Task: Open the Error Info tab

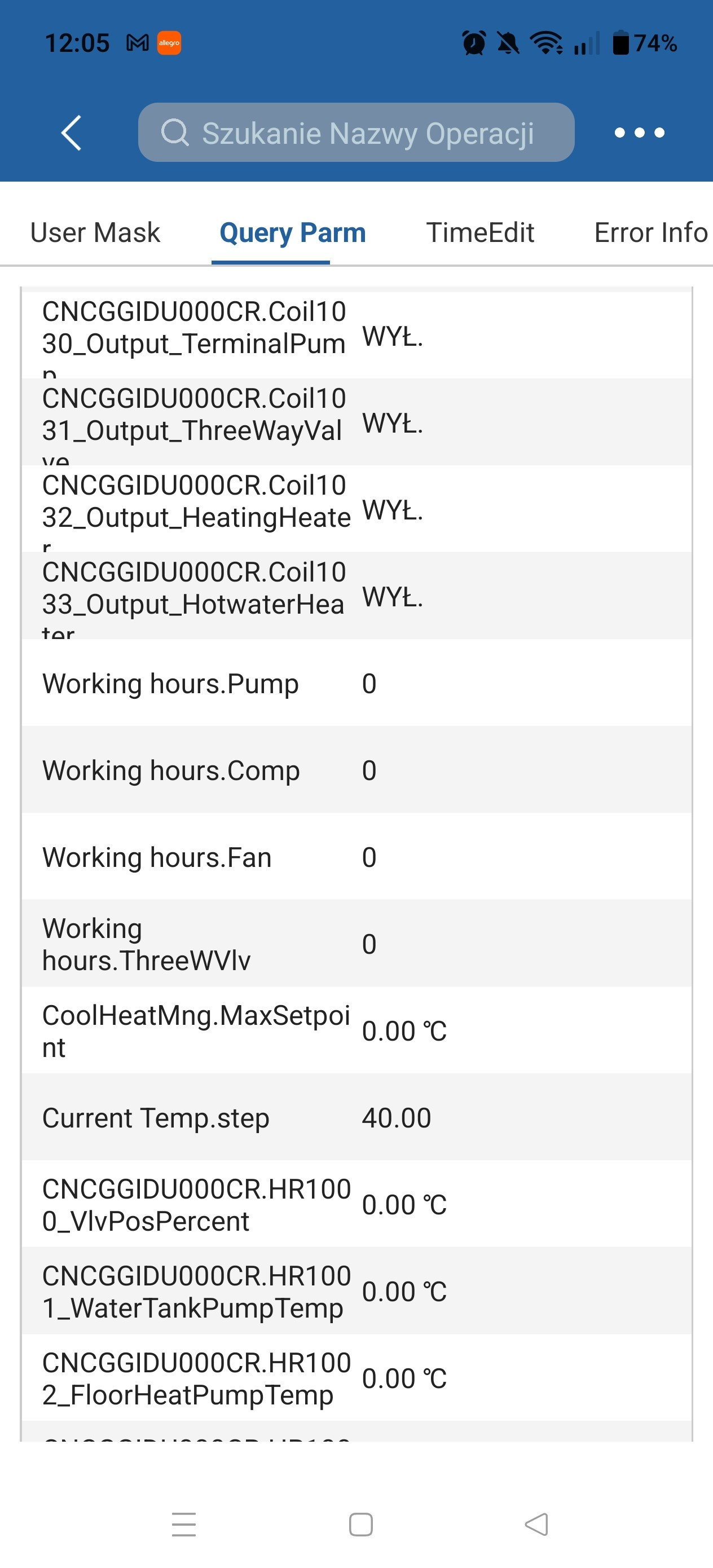Action: point(650,232)
